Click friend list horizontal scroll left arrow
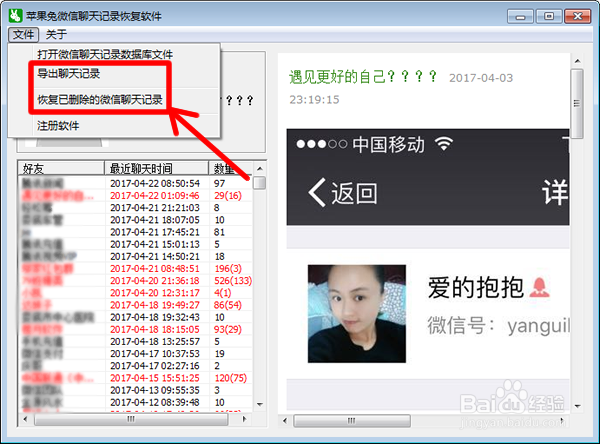 pyautogui.click(x=25, y=419)
